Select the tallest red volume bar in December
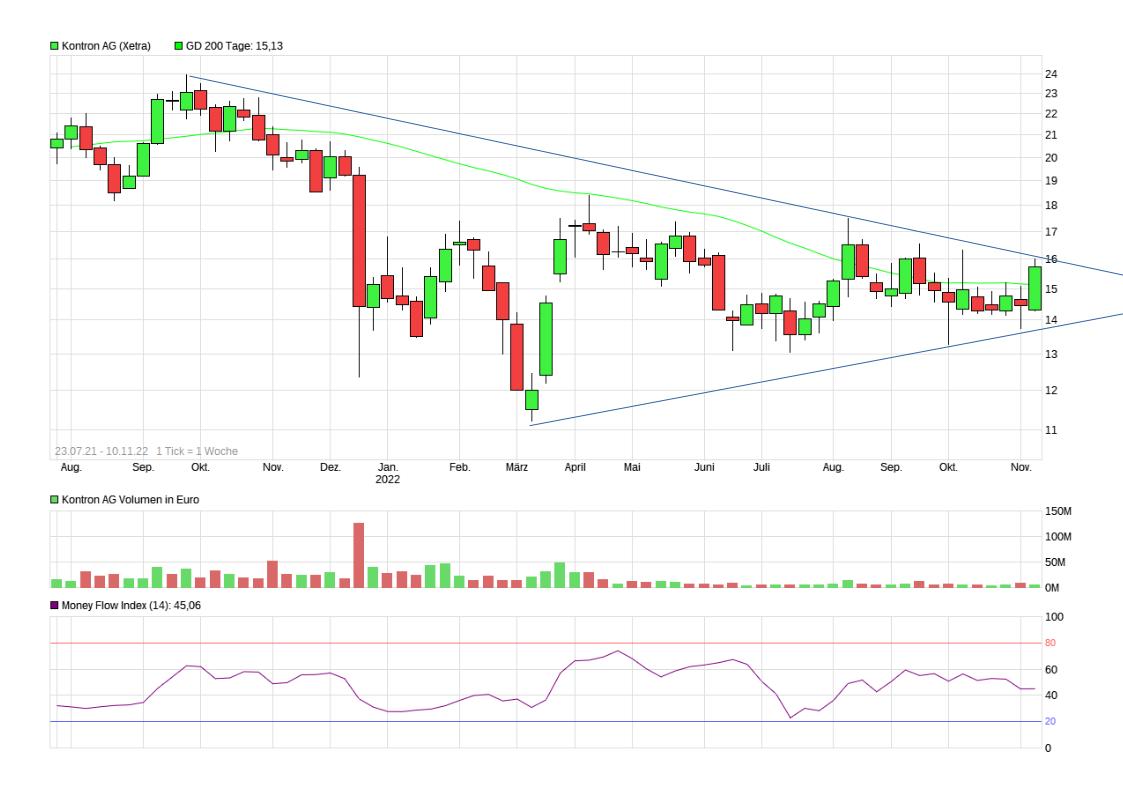1123x794 pixels. [359, 554]
